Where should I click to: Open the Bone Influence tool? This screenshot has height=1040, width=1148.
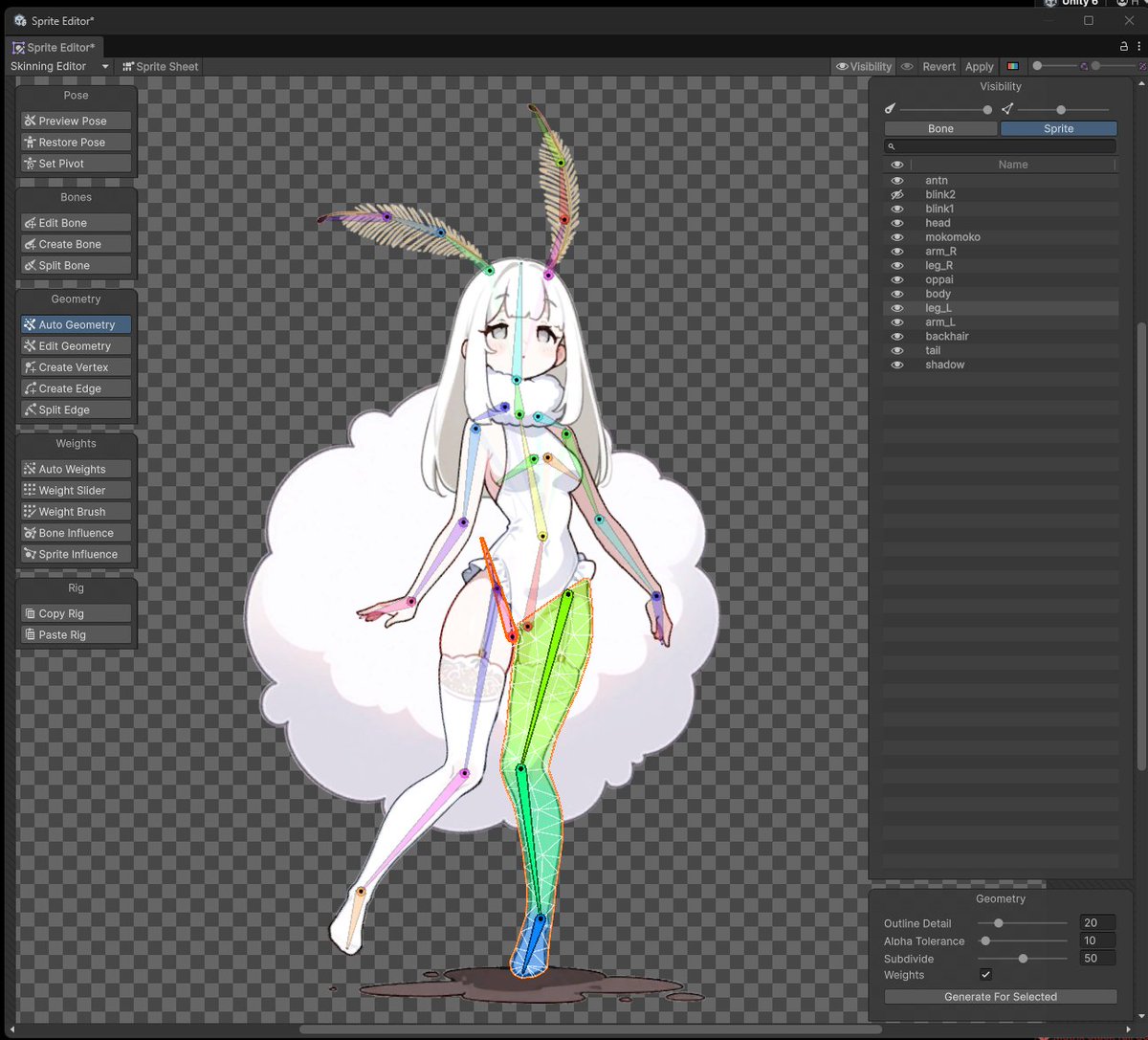pos(77,533)
